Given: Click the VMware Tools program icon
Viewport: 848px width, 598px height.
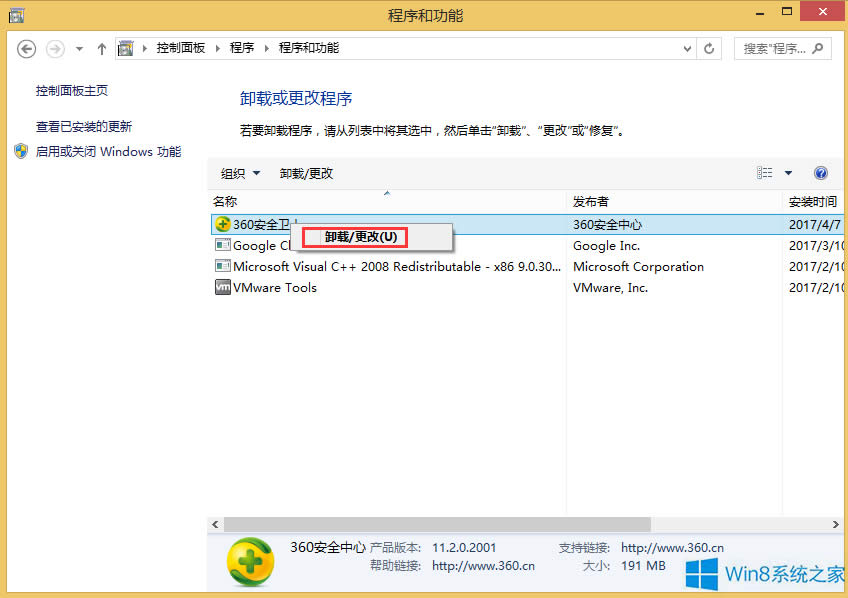Looking at the screenshot, I should [222, 287].
